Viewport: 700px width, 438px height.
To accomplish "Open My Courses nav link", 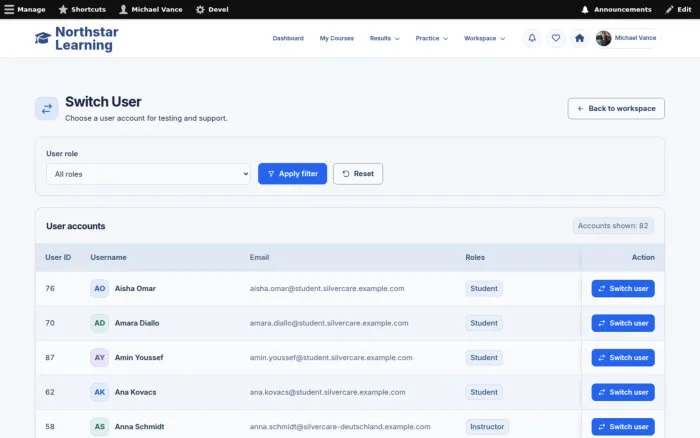I will [337, 38].
